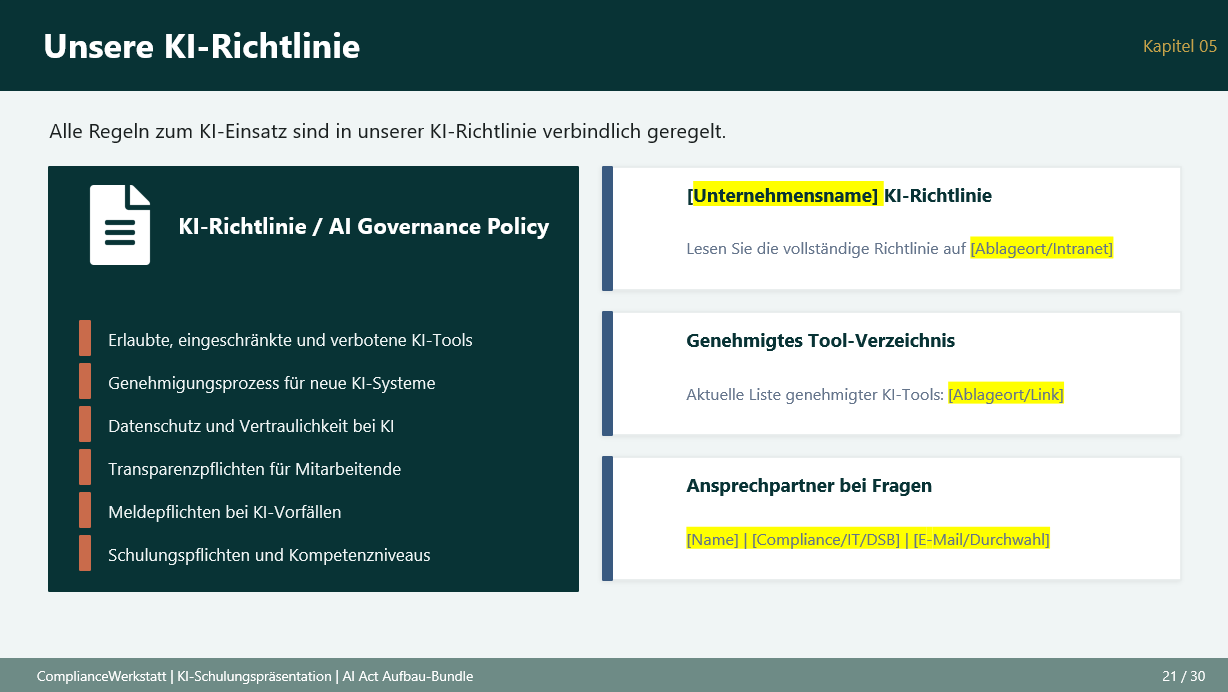The height and width of the screenshot is (692, 1228).
Task: Click the orange marker beside Genehmigungsprozess
Action: click(85, 381)
